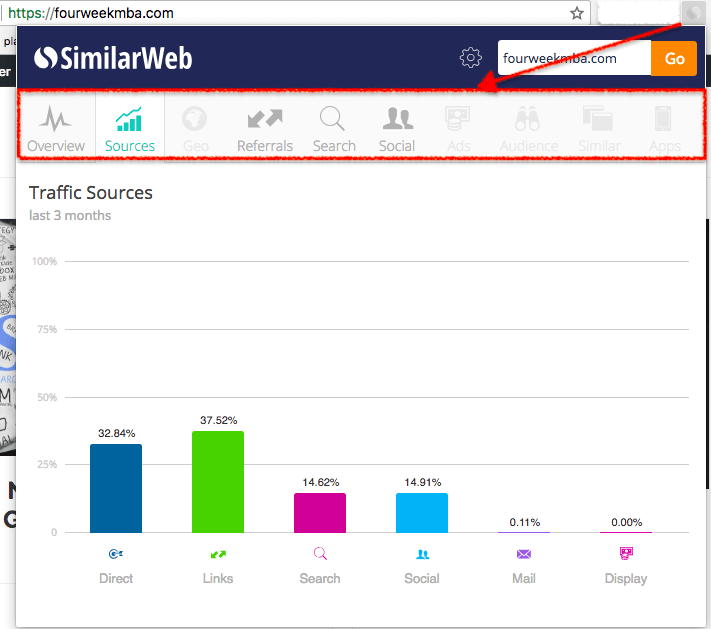Open the Ads tab
Image resolution: width=711 pixels, height=629 pixels.
click(458, 129)
